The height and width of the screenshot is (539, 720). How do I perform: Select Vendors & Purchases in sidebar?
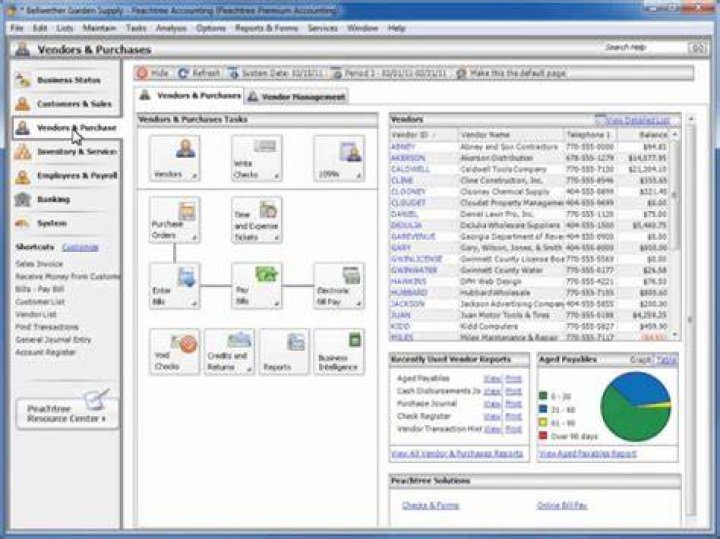point(66,128)
